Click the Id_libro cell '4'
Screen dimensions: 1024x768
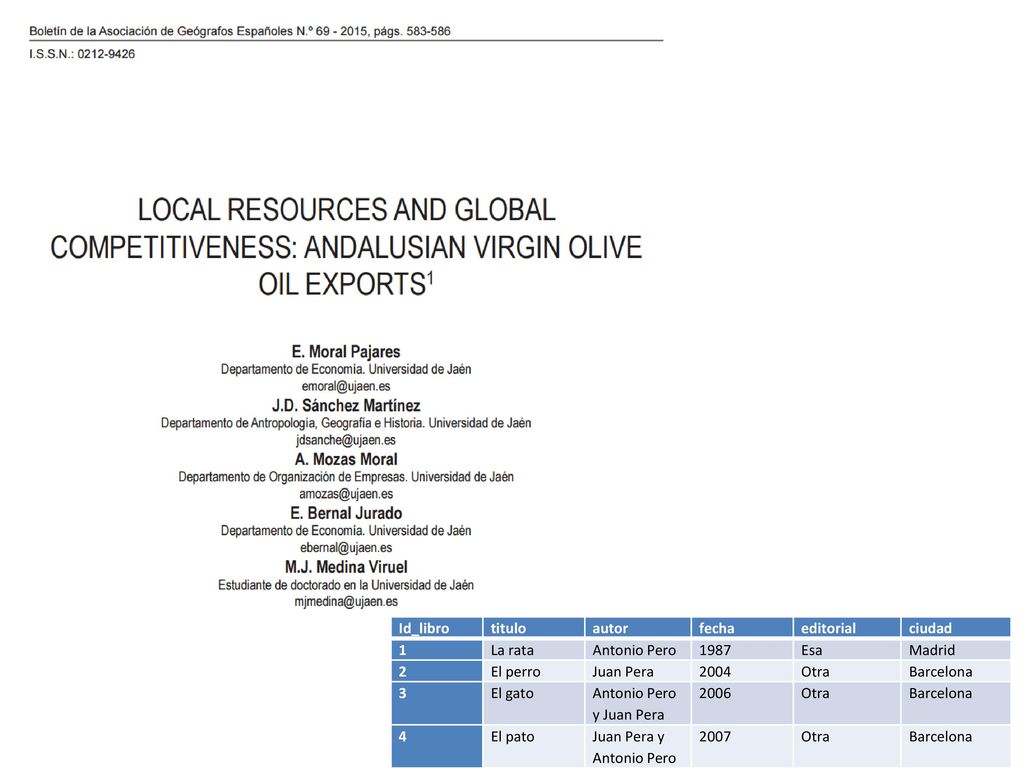437,746
